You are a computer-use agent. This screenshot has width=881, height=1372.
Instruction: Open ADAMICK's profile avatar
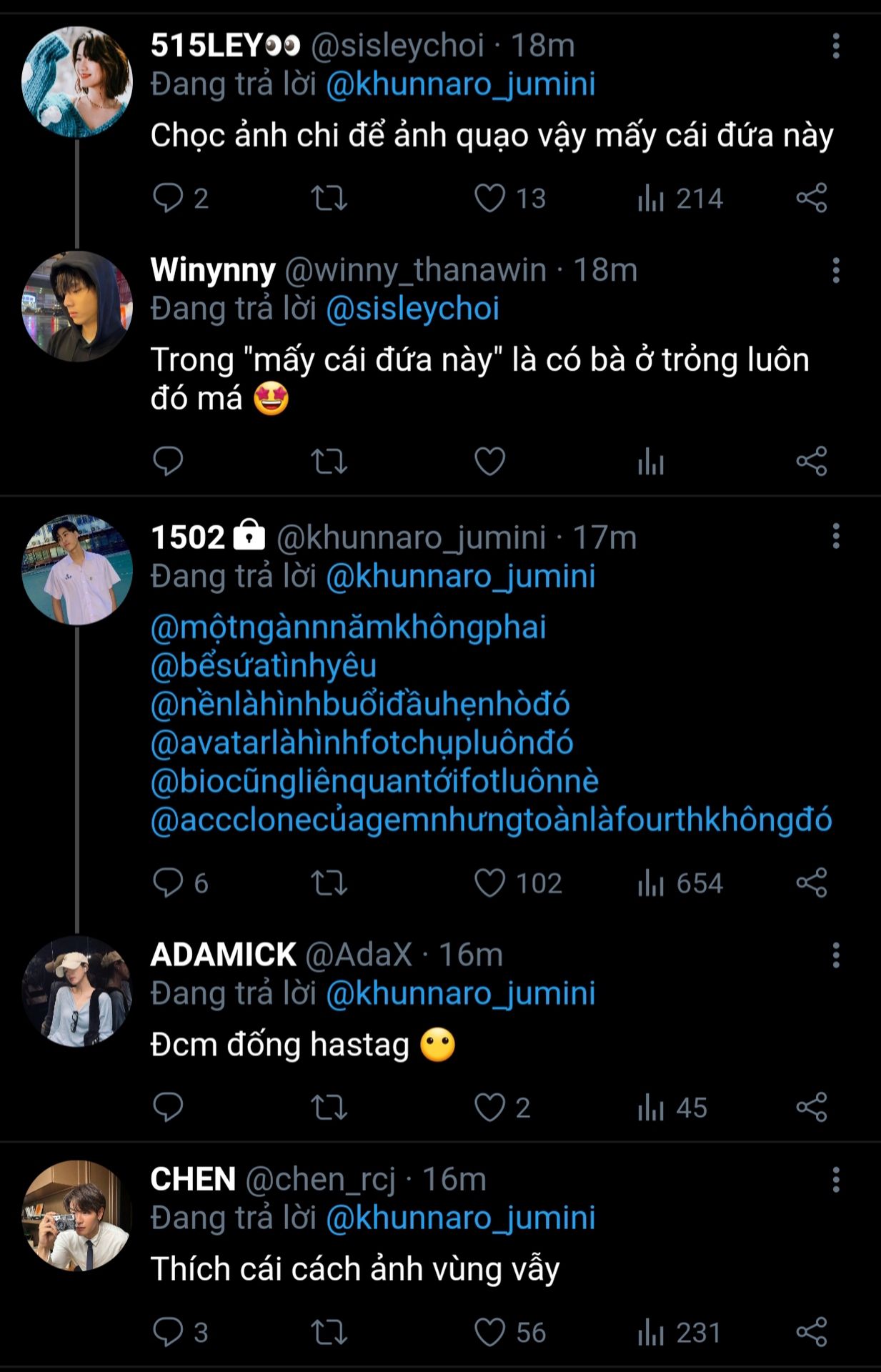[x=77, y=992]
